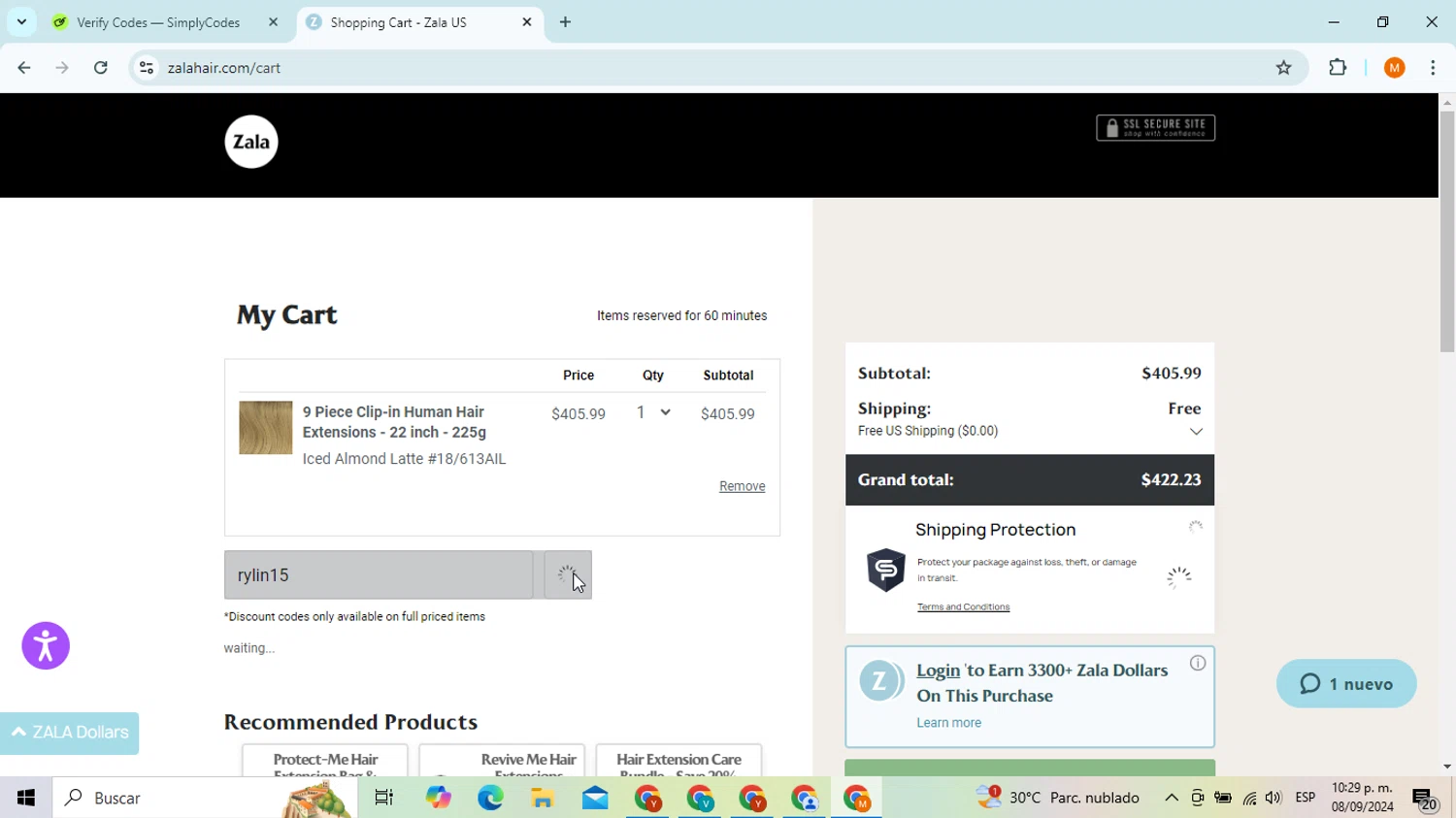This screenshot has width=1456, height=818.
Task: Open Microsoft Edge from the taskbar
Action: tap(490, 798)
